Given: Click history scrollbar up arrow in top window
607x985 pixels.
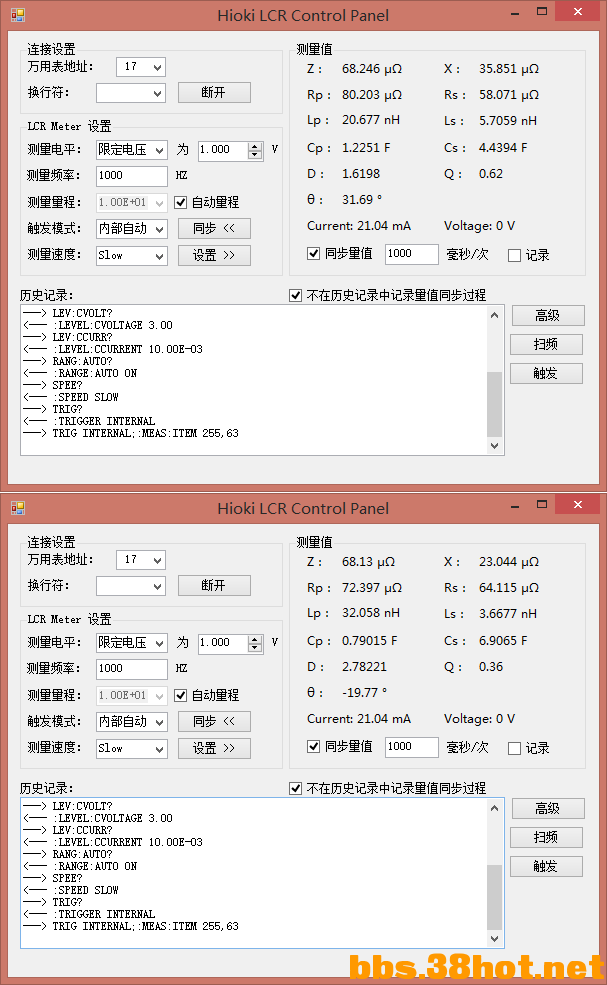Looking at the screenshot, I should [495, 315].
